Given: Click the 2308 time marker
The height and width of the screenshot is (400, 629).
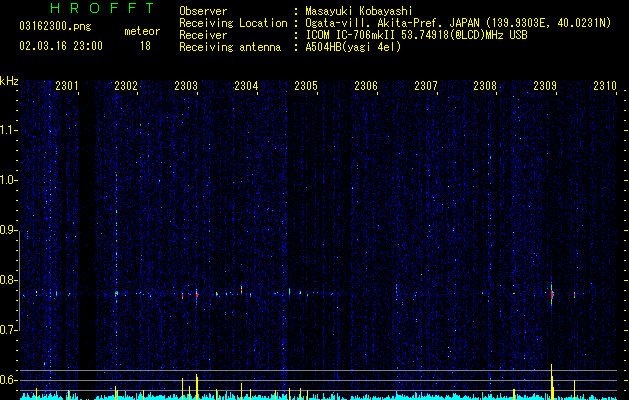Looking at the screenshot, I should [x=485, y=86].
